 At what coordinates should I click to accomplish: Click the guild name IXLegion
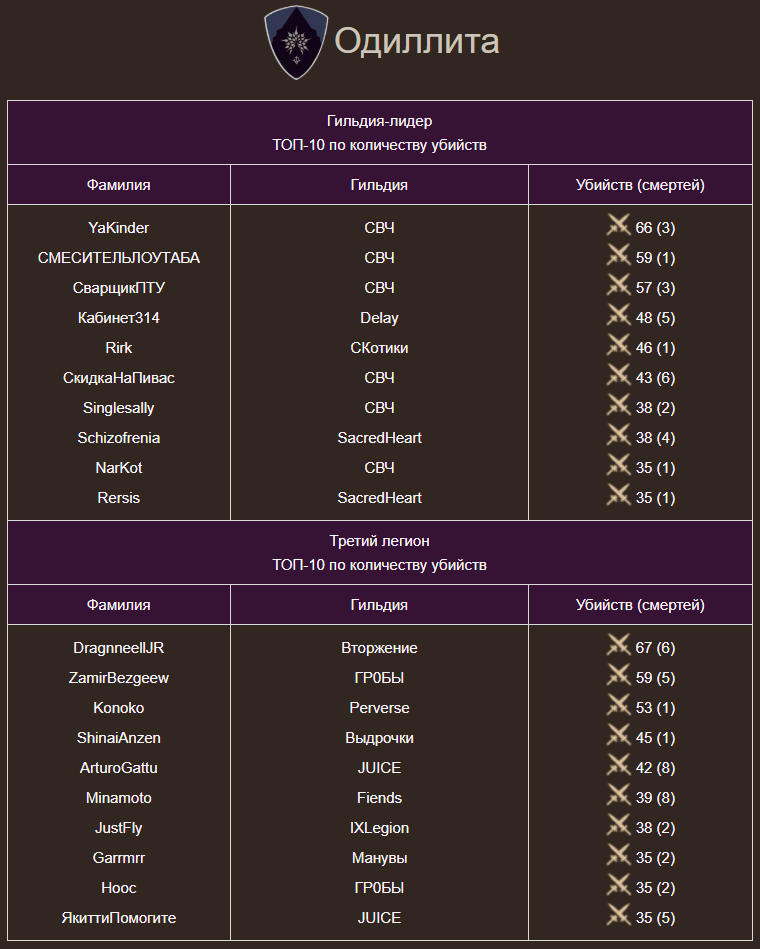coord(379,828)
